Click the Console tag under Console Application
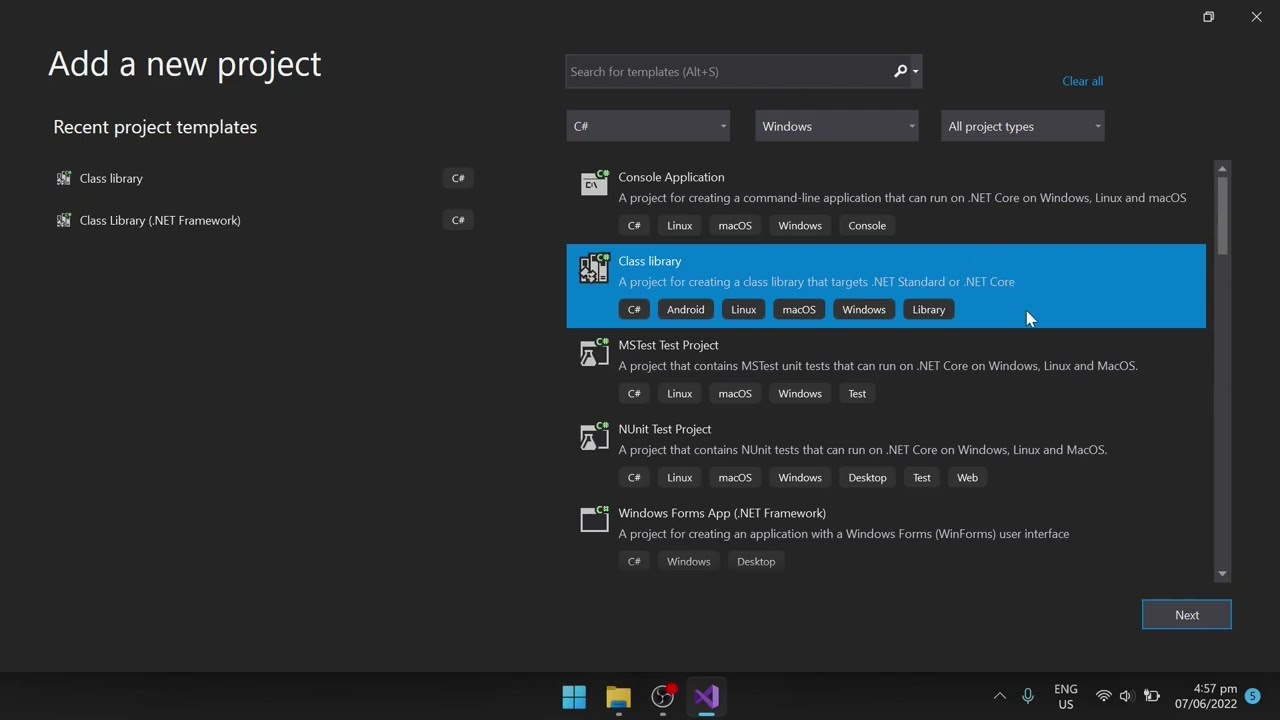This screenshot has height=720, width=1280. pyautogui.click(x=867, y=226)
